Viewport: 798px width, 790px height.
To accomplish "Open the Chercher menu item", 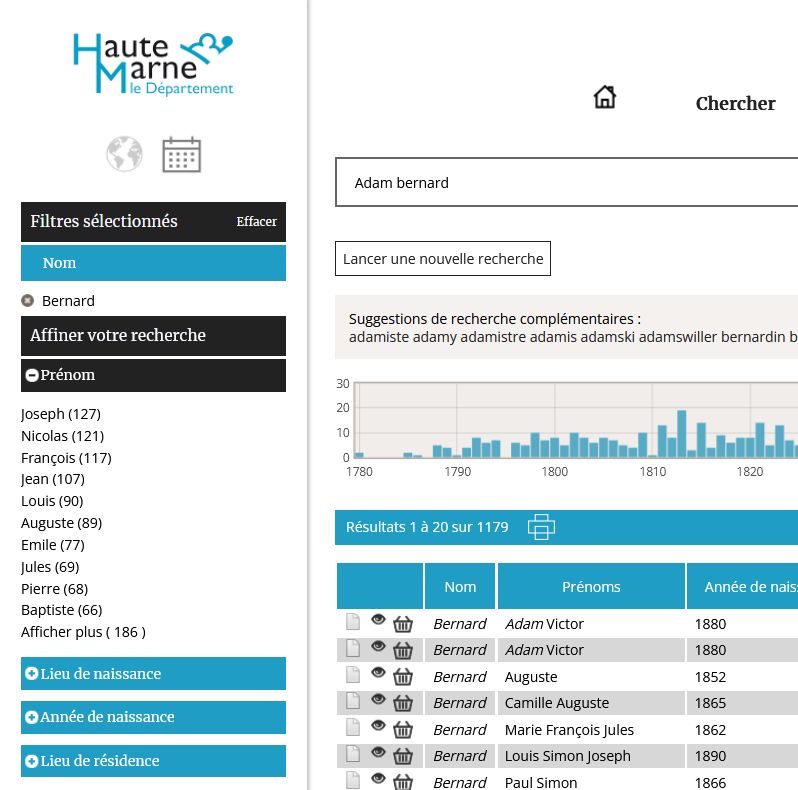I will [x=735, y=104].
